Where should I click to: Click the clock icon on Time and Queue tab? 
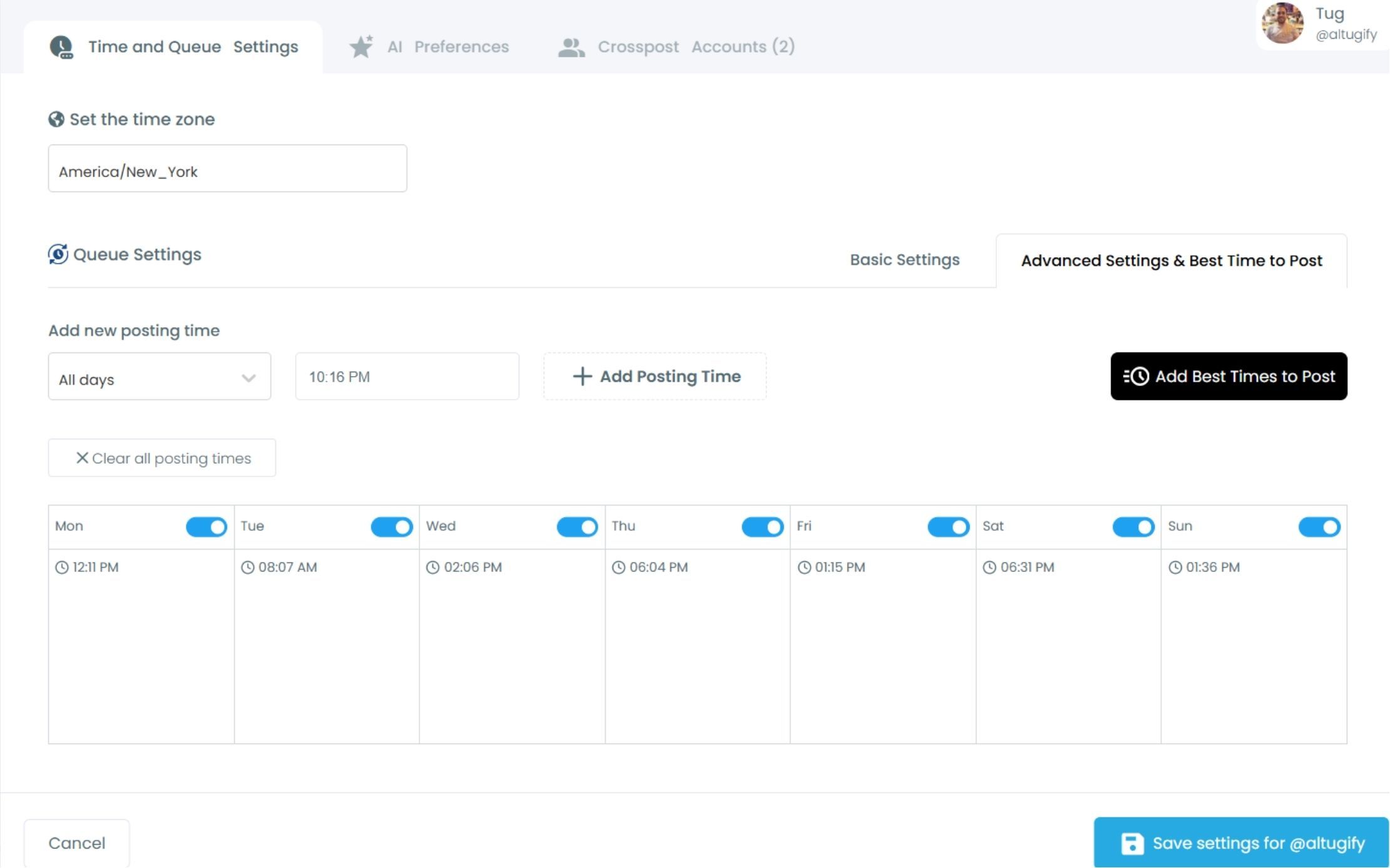(62, 45)
